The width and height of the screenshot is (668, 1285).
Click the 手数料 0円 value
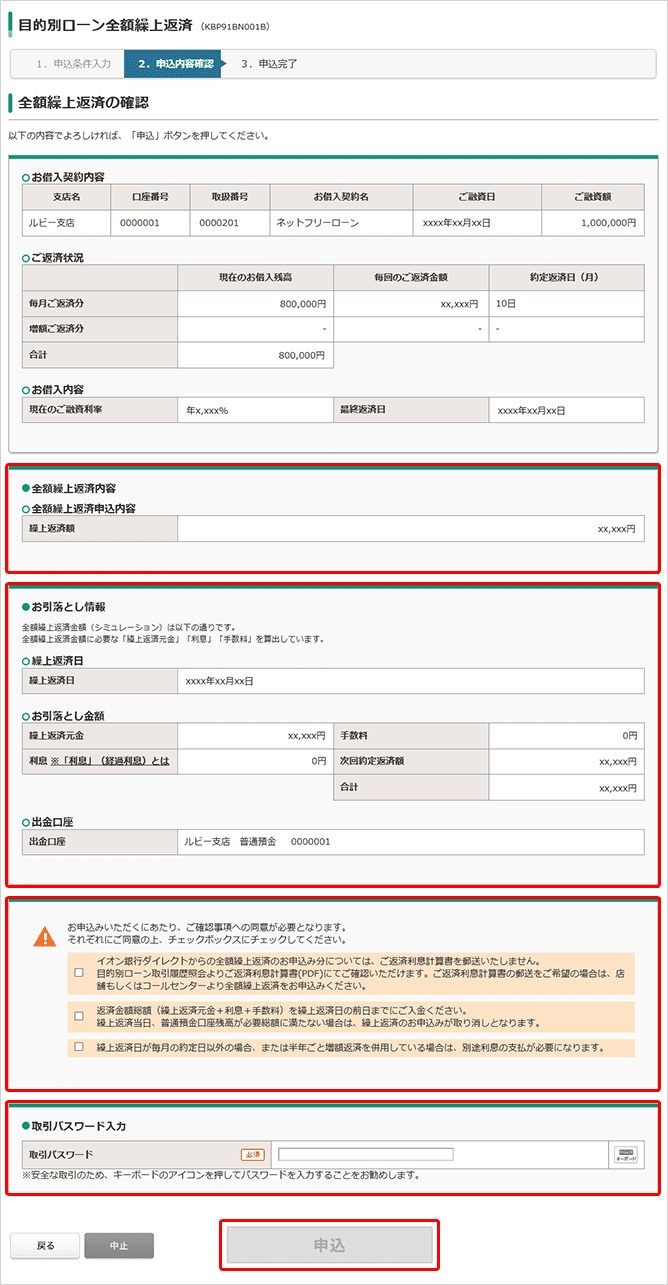[567, 735]
